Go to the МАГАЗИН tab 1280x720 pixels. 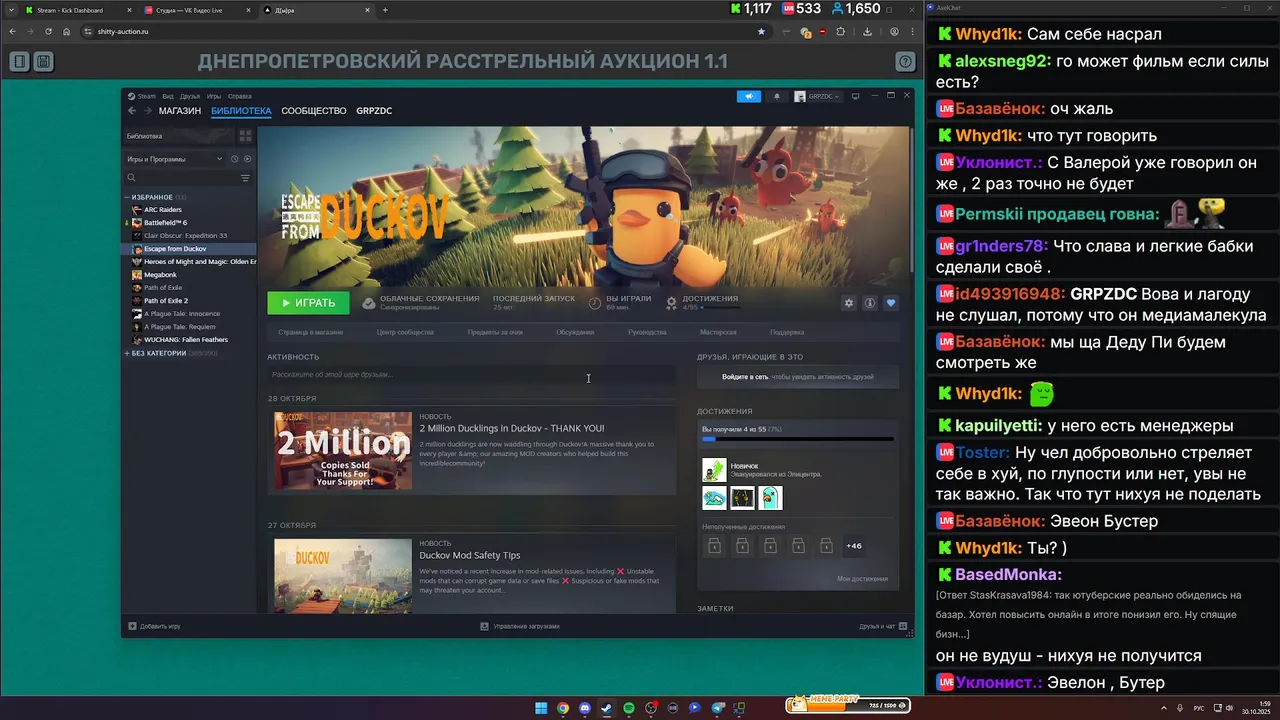(x=180, y=111)
